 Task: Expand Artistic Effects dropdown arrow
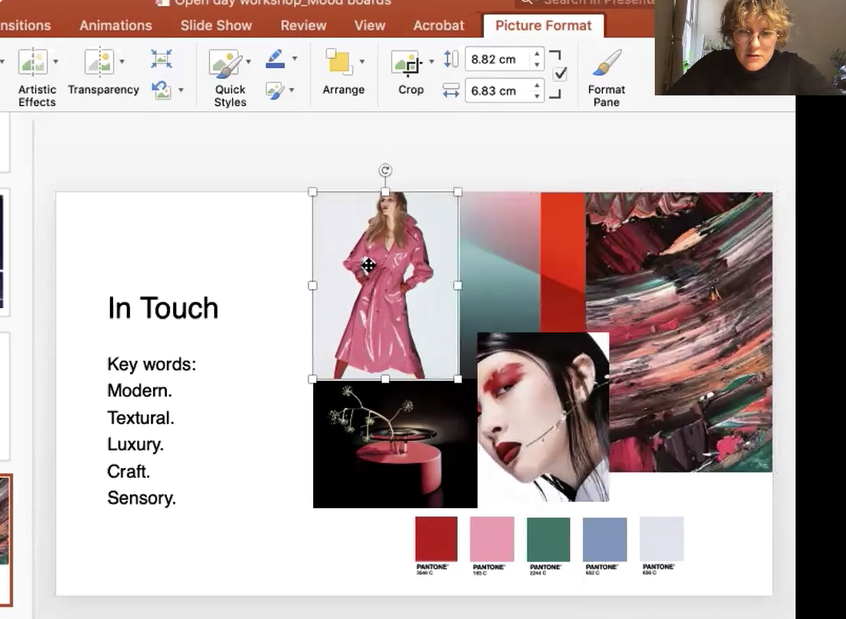[x=56, y=62]
